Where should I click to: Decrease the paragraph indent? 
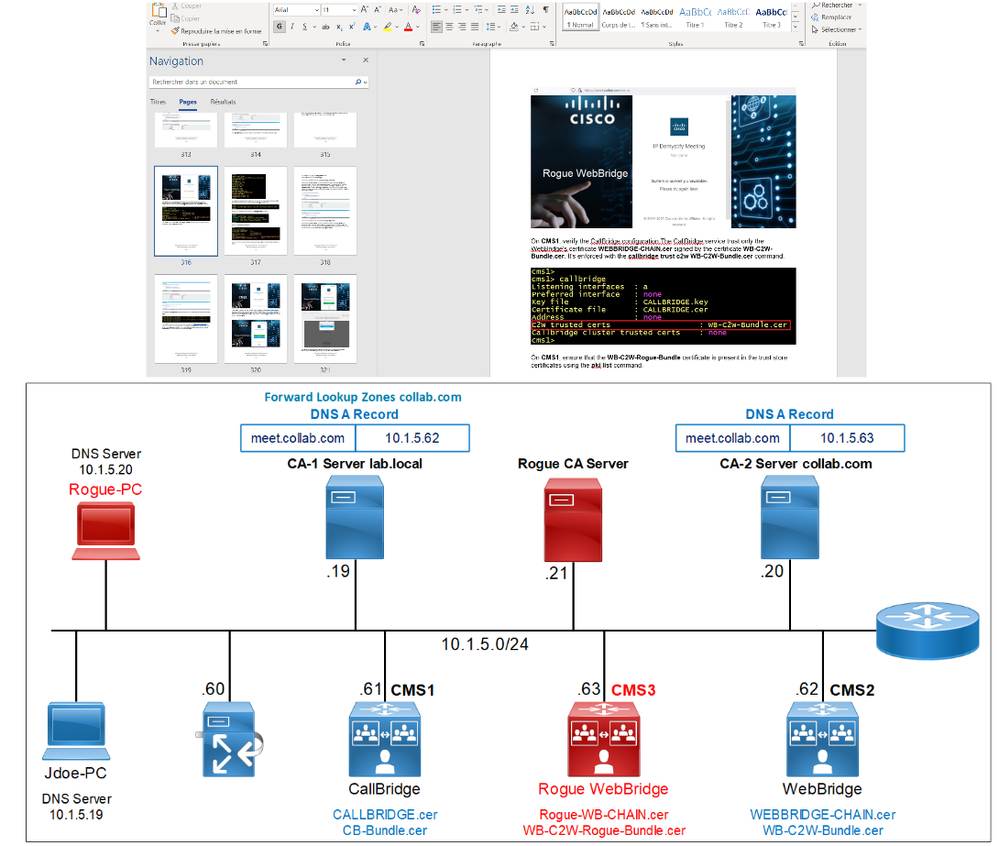tap(501, 10)
